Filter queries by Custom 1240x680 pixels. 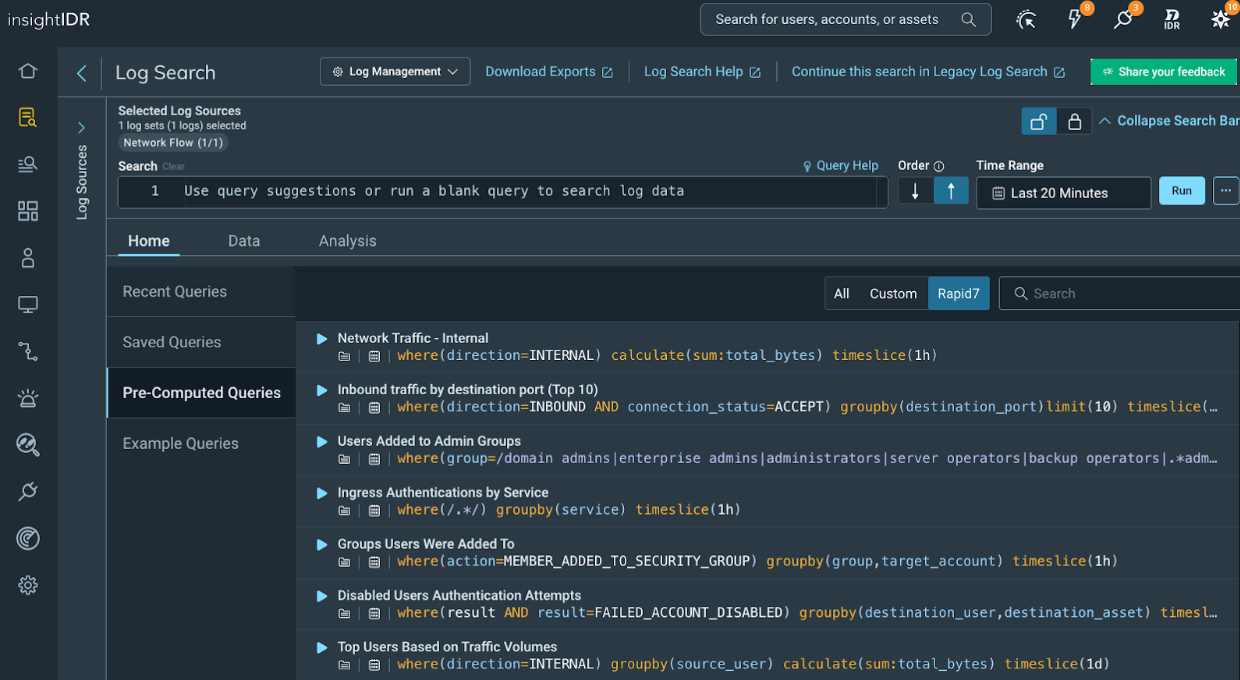tap(892, 294)
